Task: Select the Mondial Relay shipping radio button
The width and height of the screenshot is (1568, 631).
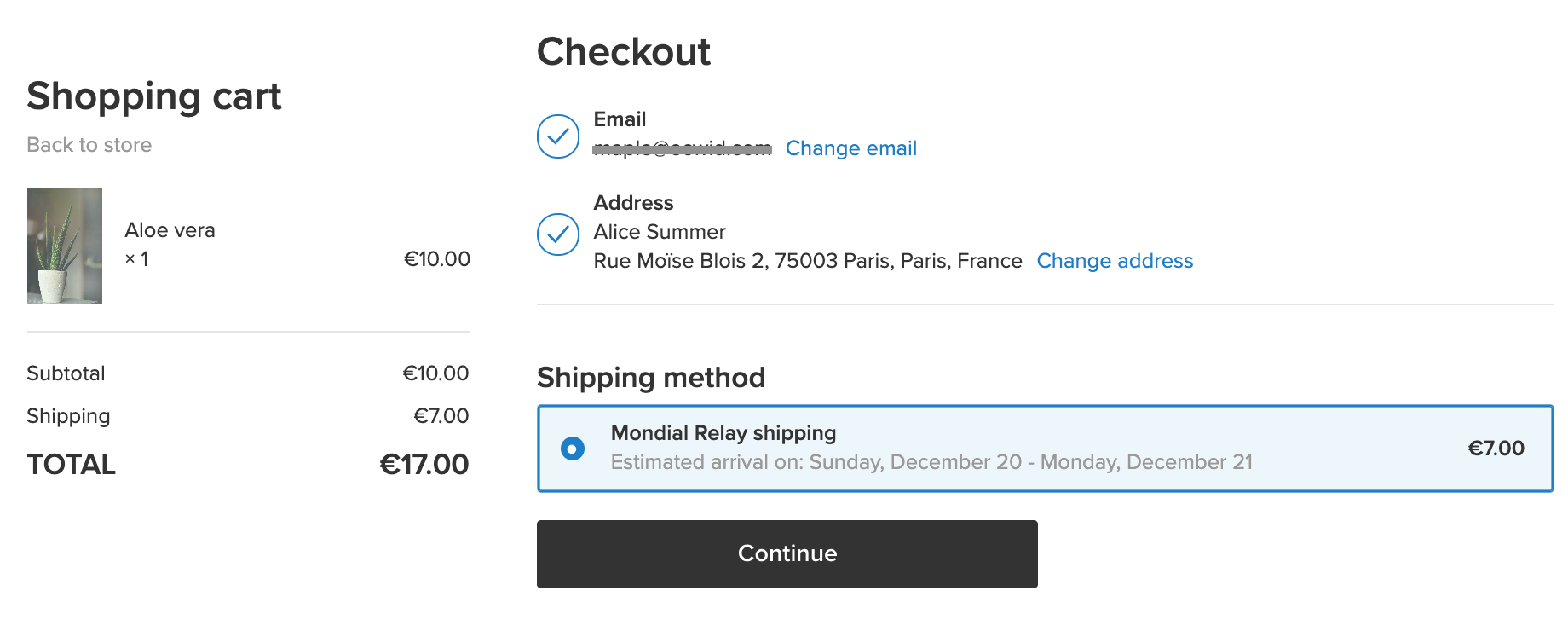Action: (x=573, y=449)
